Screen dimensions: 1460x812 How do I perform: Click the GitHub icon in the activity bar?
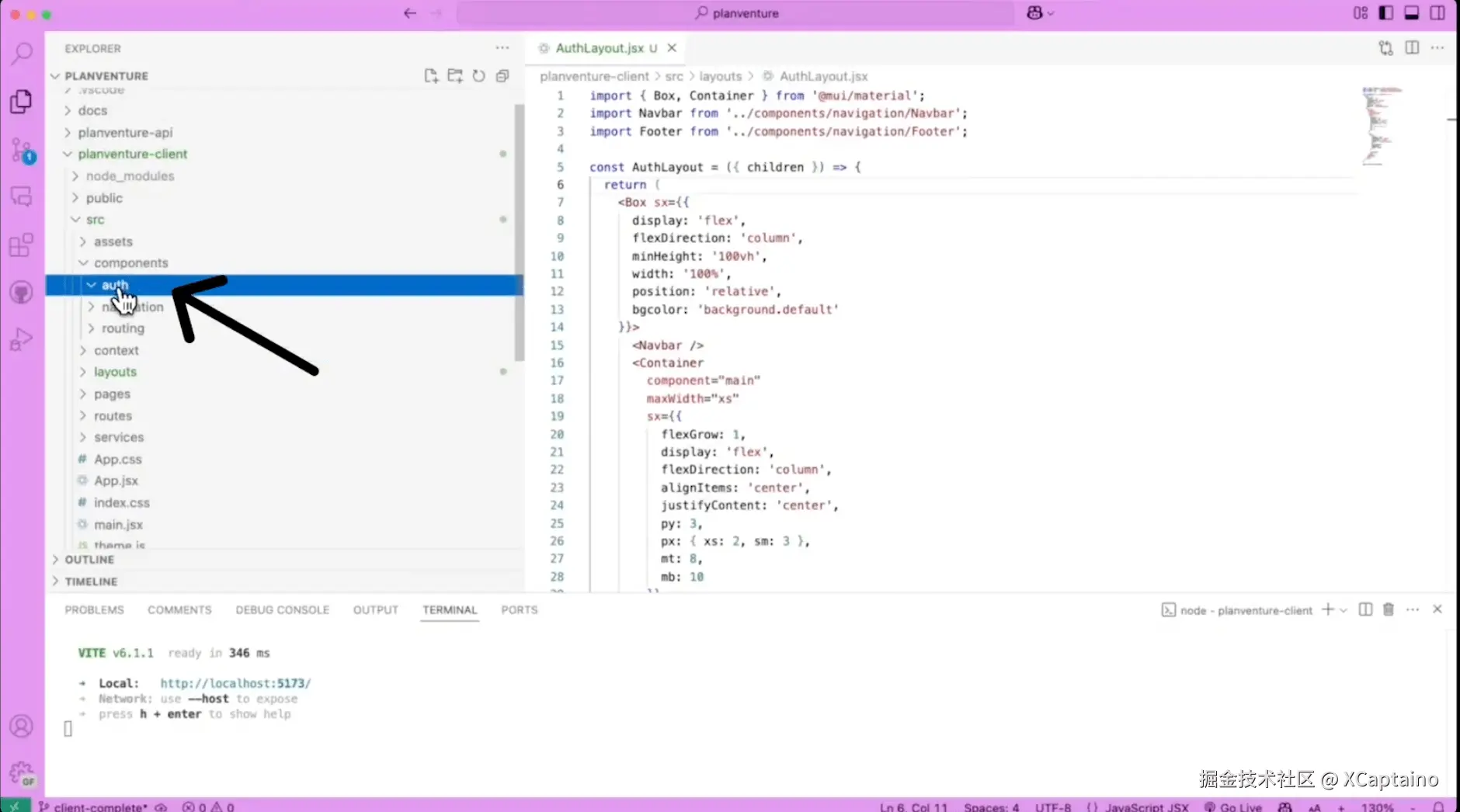[x=21, y=292]
